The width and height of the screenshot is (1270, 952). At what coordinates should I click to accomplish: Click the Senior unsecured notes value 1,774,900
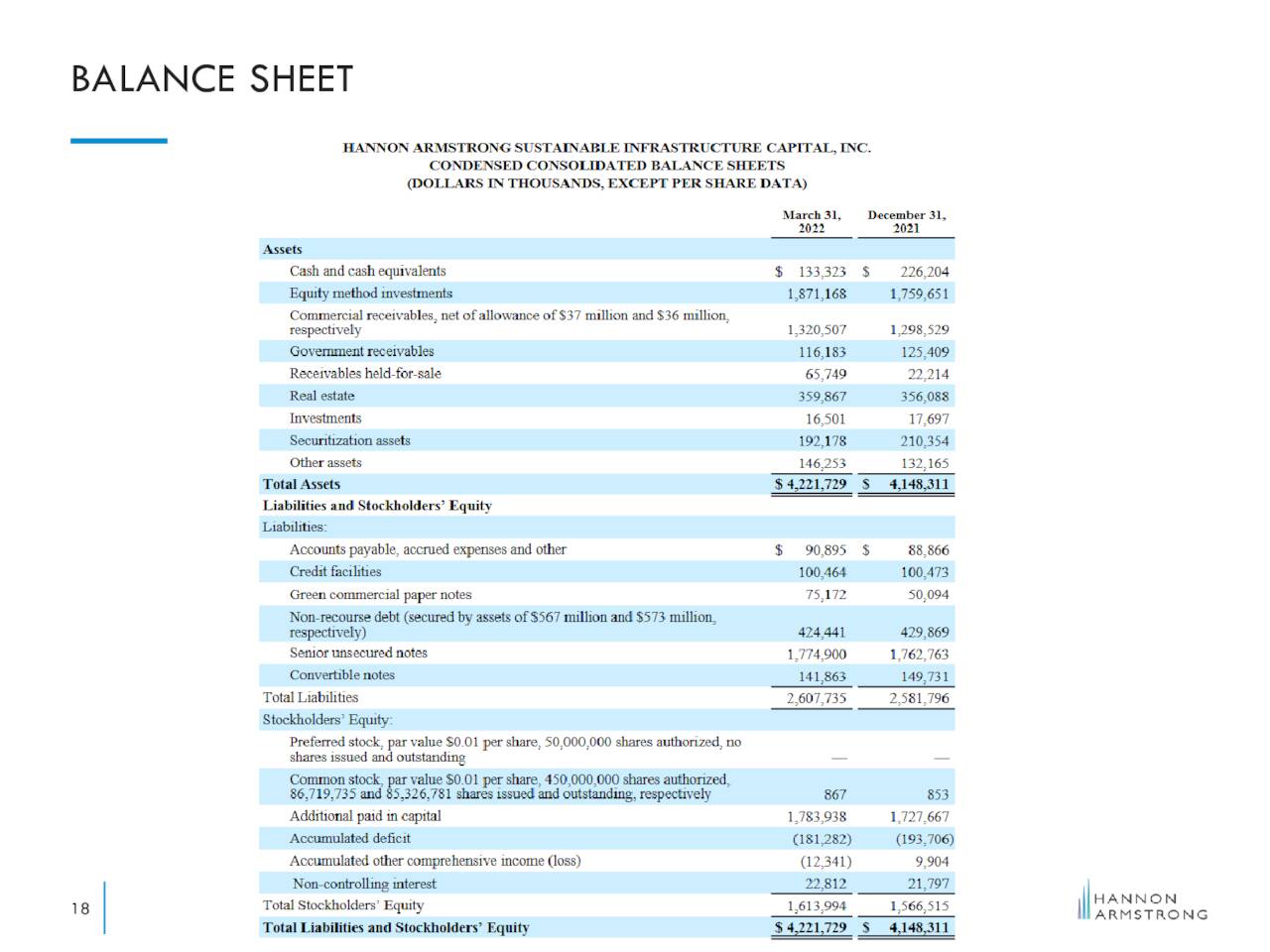[817, 654]
